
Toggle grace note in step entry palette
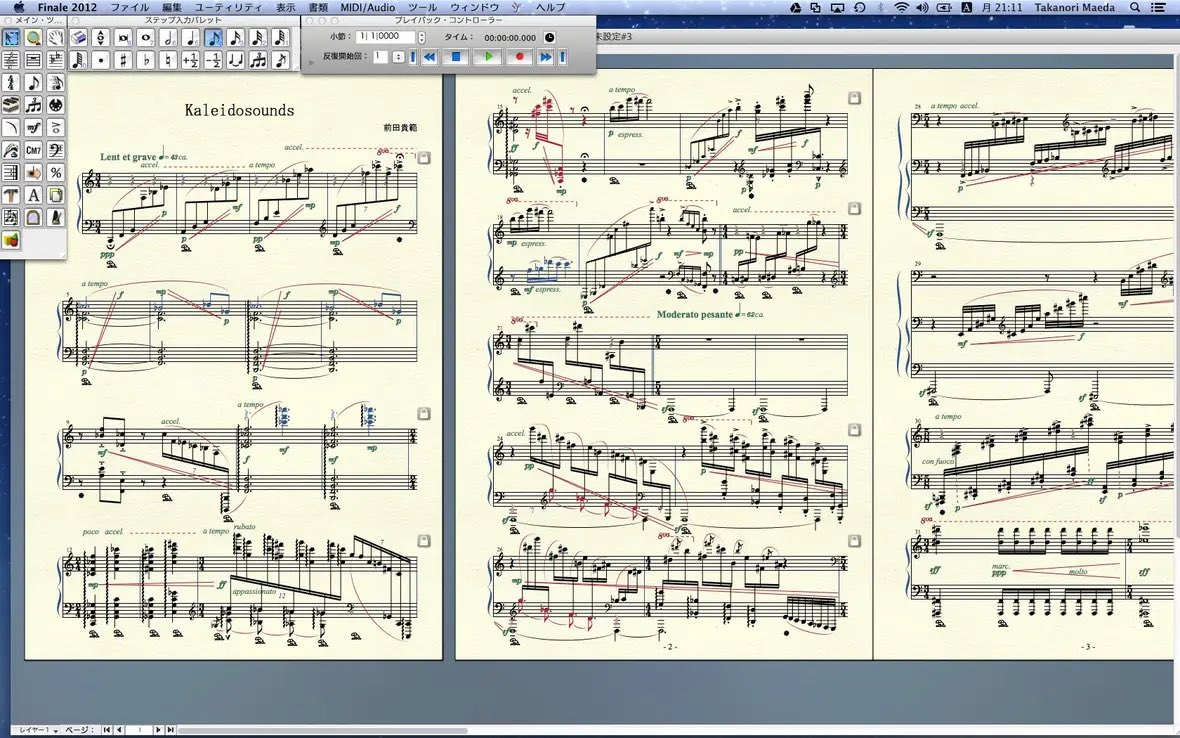(x=281, y=60)
